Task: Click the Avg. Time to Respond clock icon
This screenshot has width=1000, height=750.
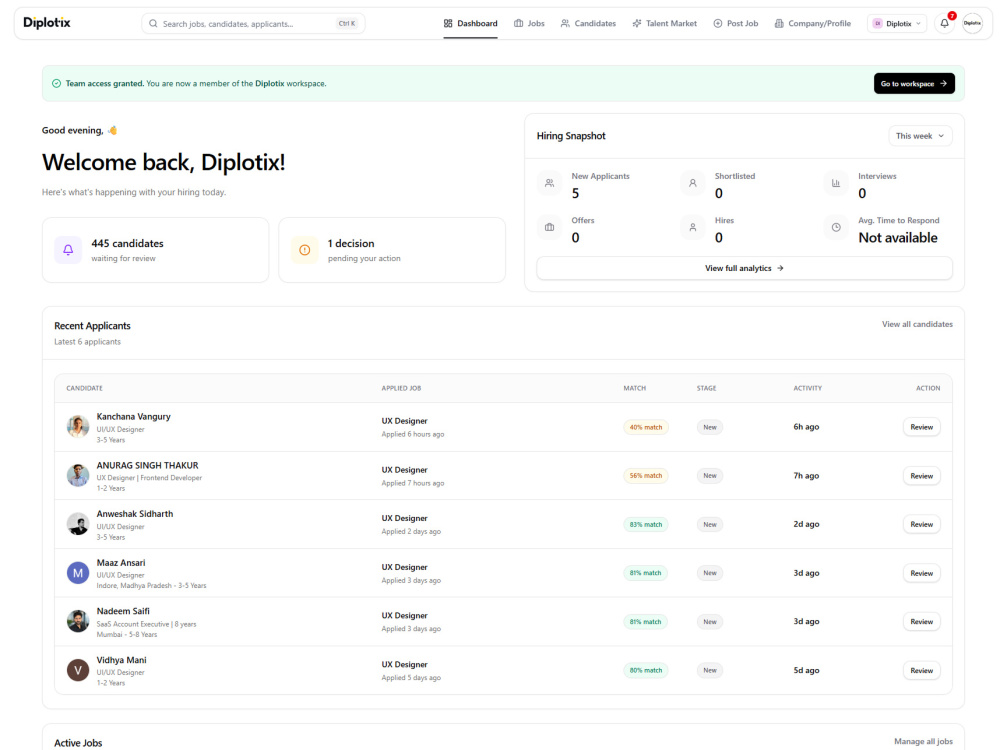Action: [835, 228]
